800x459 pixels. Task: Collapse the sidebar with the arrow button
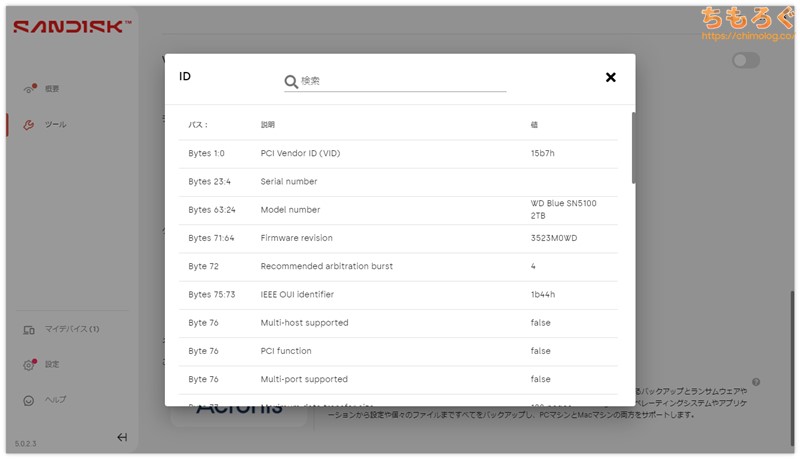[x=122, y=437]
